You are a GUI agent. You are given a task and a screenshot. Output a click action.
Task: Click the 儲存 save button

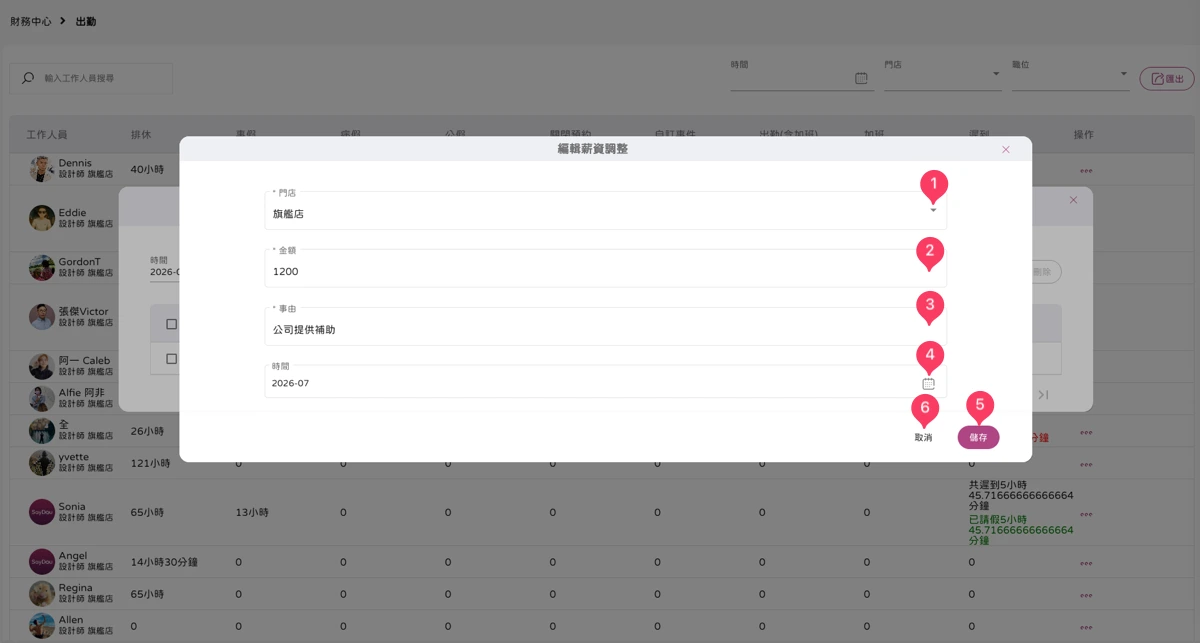click(x=978, y=438)
